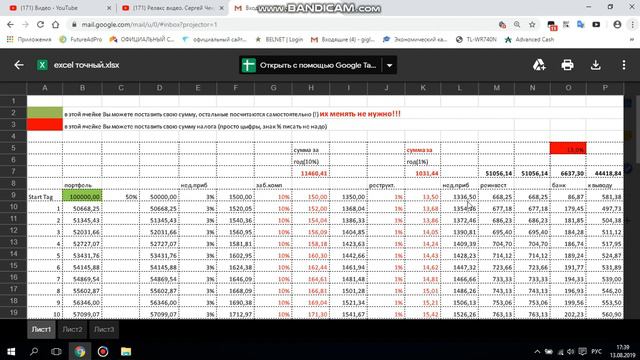The height and width of the screenshot is (360, 640).
Task: Click the 'портфель' column label
Action: (x=78, y=185)
